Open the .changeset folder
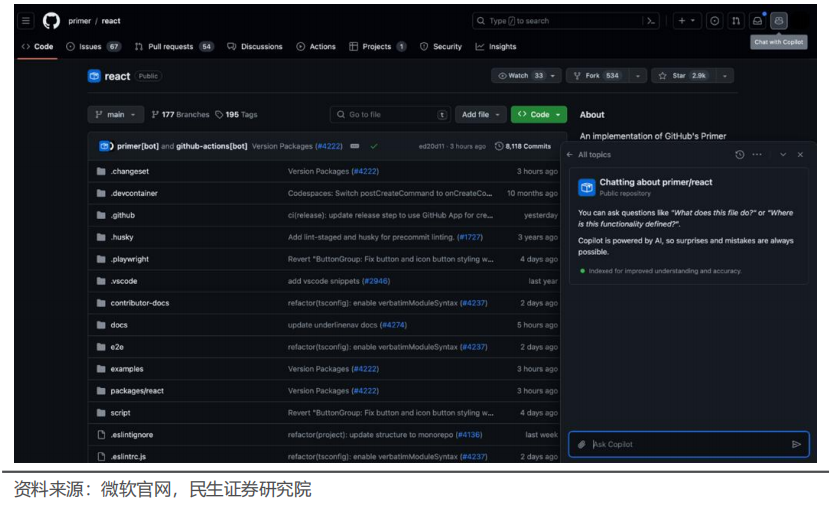 click(x=130, y=171)
